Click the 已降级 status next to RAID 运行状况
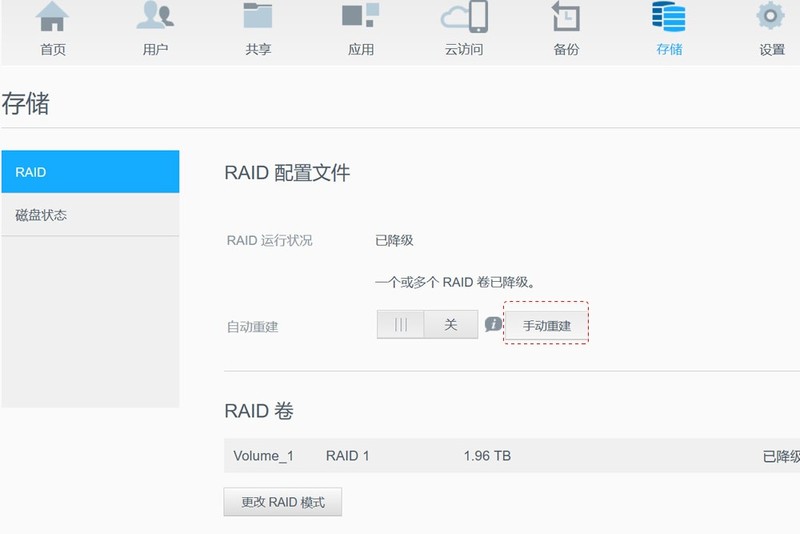 pos(394,240)
